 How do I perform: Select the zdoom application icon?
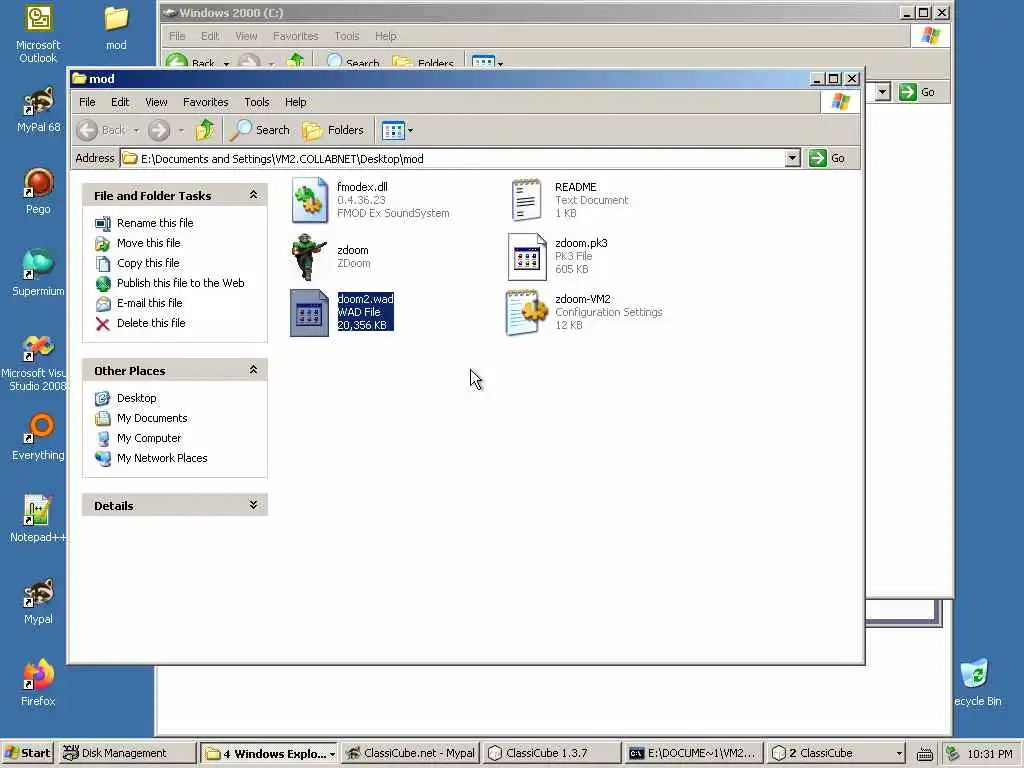point(310,257)
